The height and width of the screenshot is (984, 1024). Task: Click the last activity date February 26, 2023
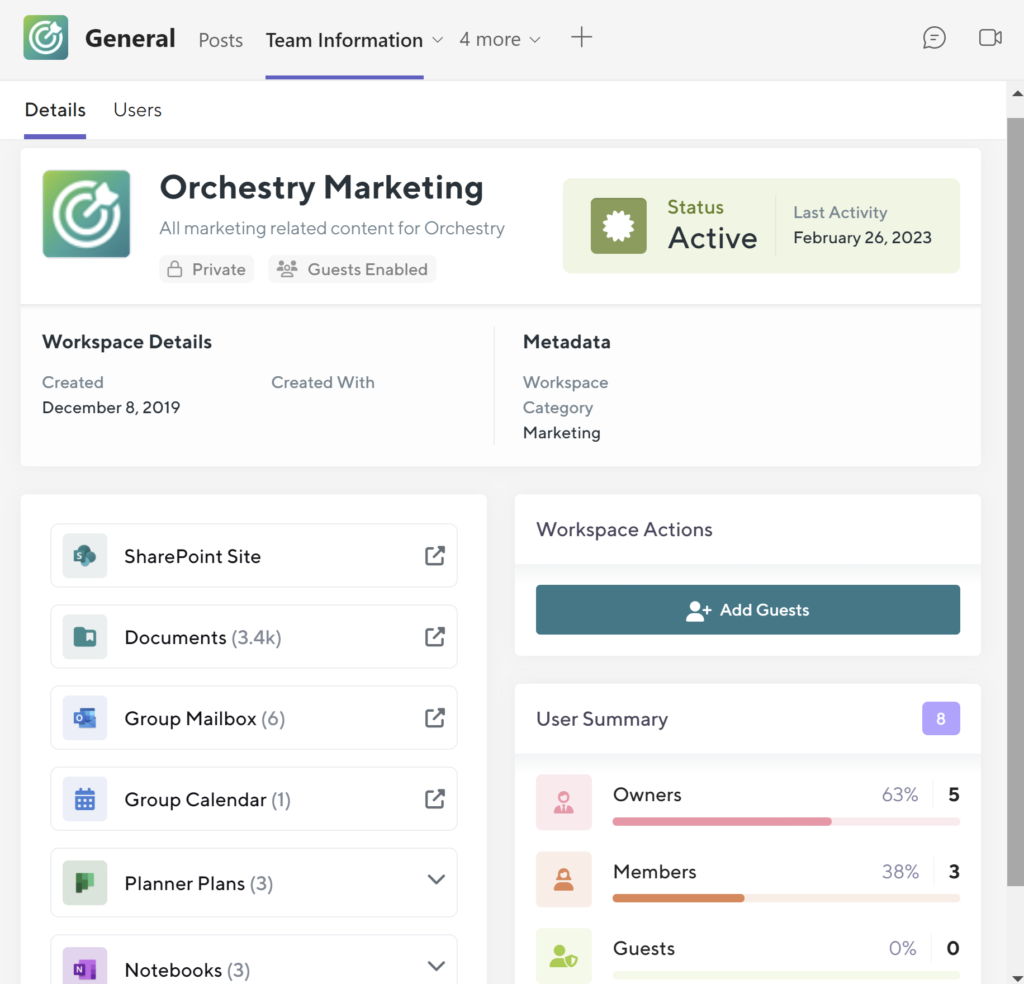(x=862, y=237)
